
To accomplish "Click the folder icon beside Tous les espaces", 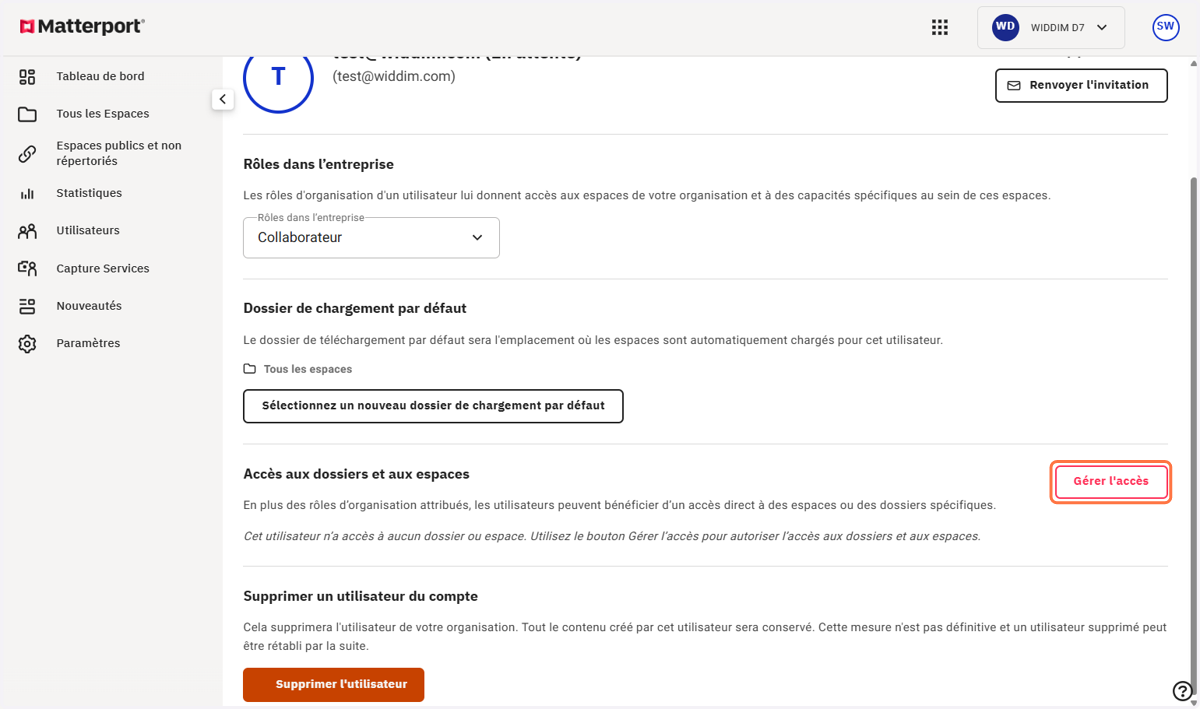I will pos(250,369).
